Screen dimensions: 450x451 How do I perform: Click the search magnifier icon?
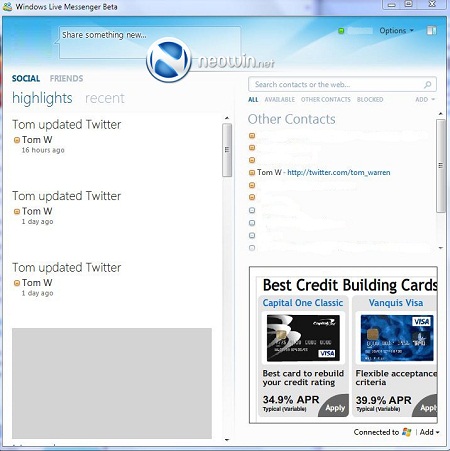(x=427, y=85)
